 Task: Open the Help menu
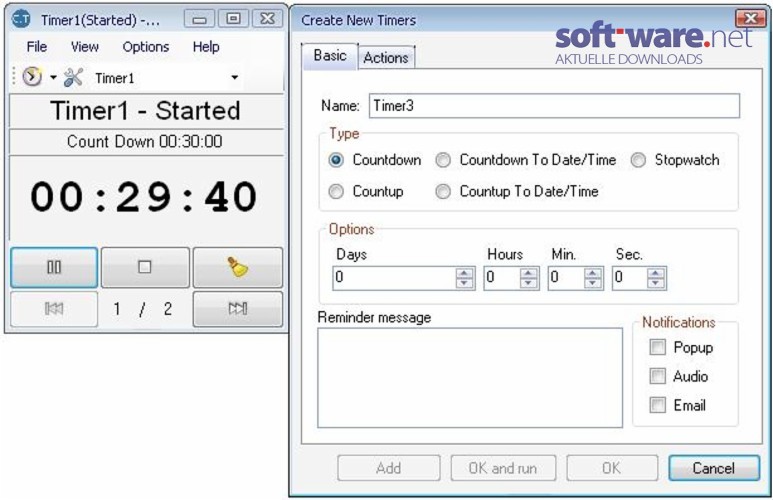click(206, 47)
